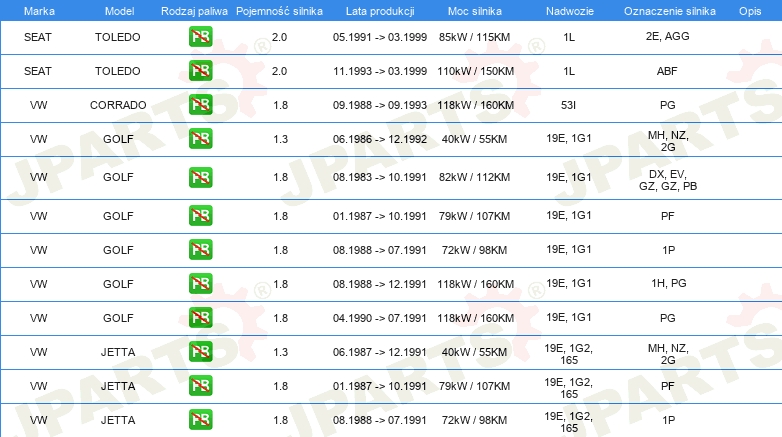Click the Nadwozie column header
The width and height of the screenshot is (782, 437).
(x=570, y=11)
